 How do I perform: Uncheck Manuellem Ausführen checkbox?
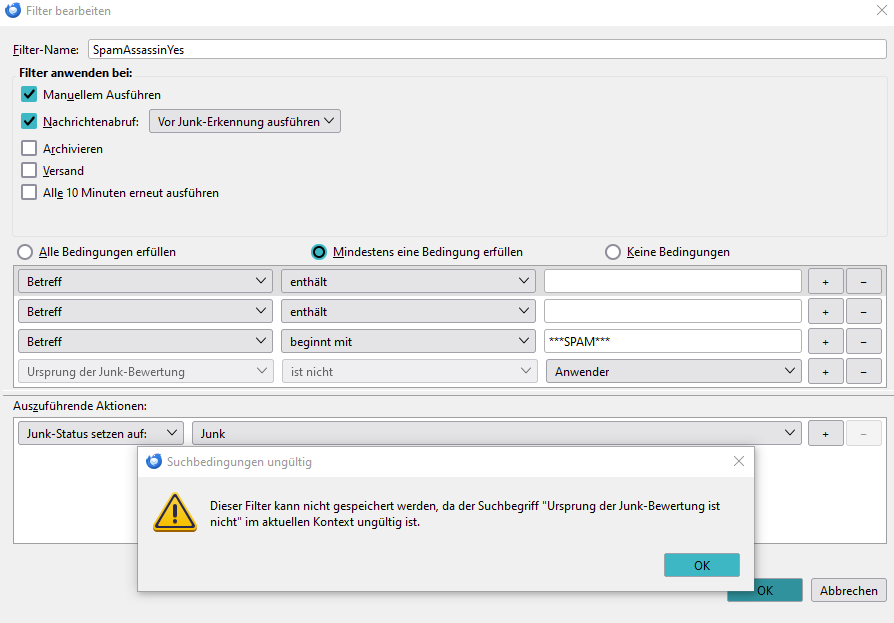pos(29,94)
